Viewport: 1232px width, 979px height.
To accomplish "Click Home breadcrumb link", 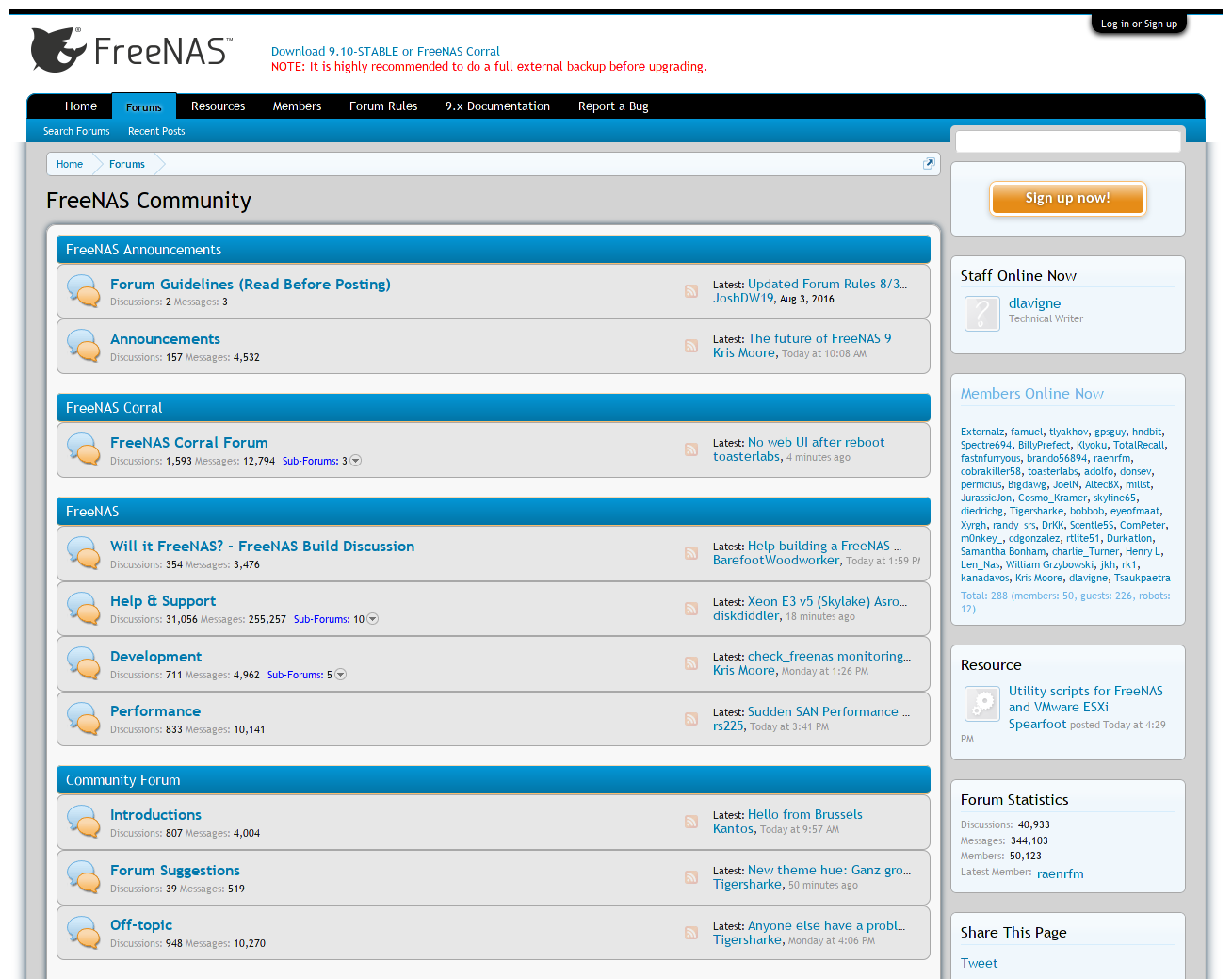I will tap(70, 164).
